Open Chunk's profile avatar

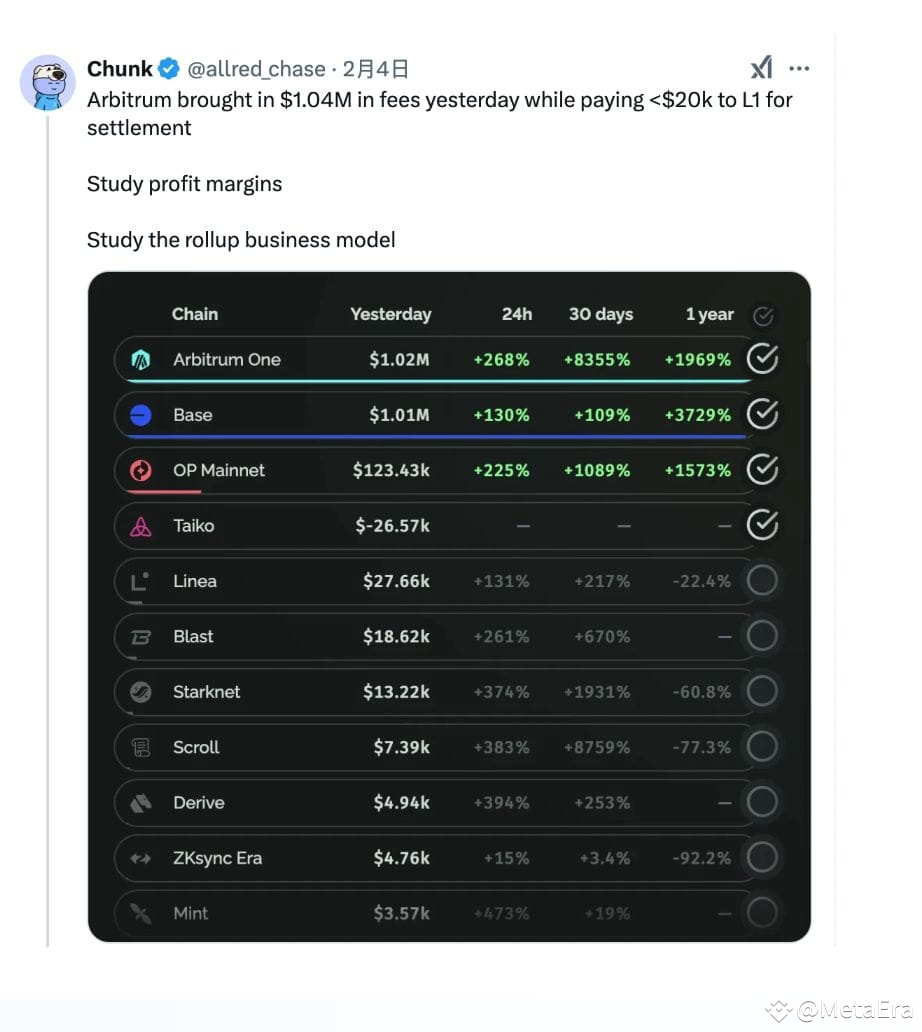pyautogui.click(x=48, y=82)
